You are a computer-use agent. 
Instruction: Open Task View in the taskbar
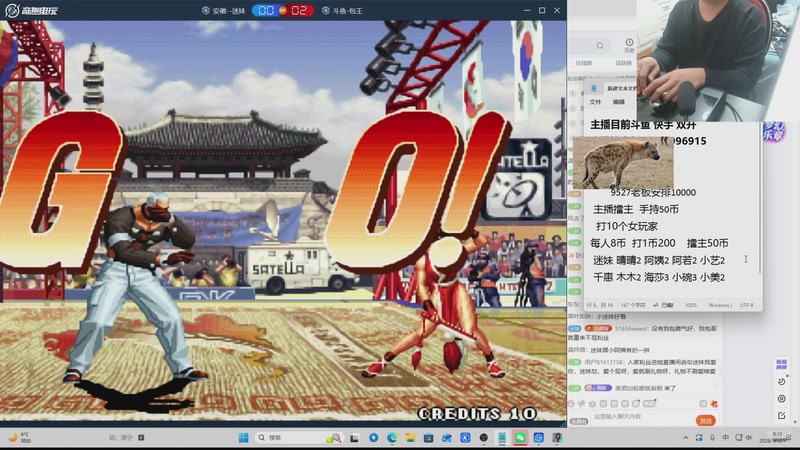[x=354, y=438]
